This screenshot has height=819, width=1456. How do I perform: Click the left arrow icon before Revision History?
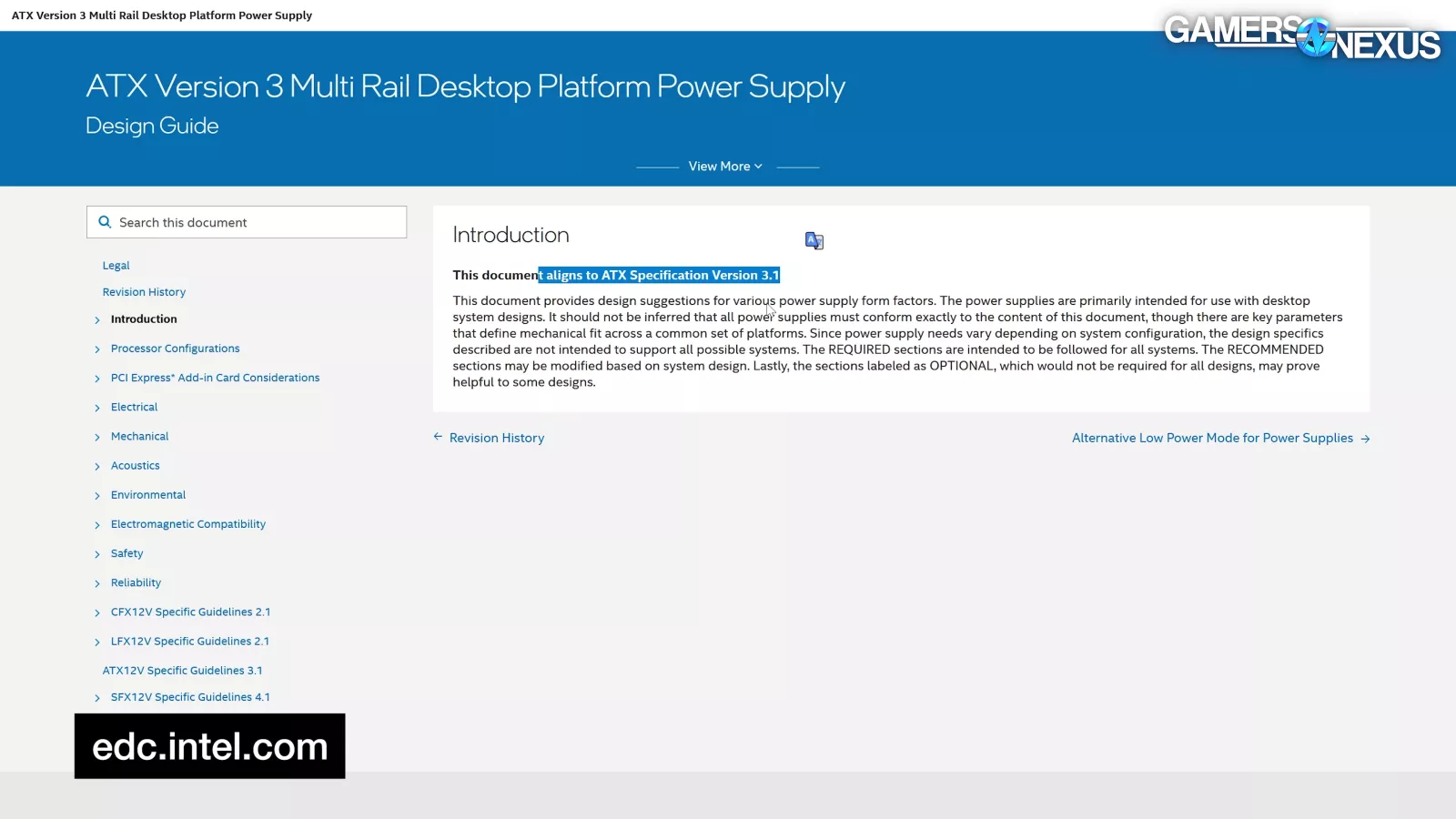pos(438,437)
